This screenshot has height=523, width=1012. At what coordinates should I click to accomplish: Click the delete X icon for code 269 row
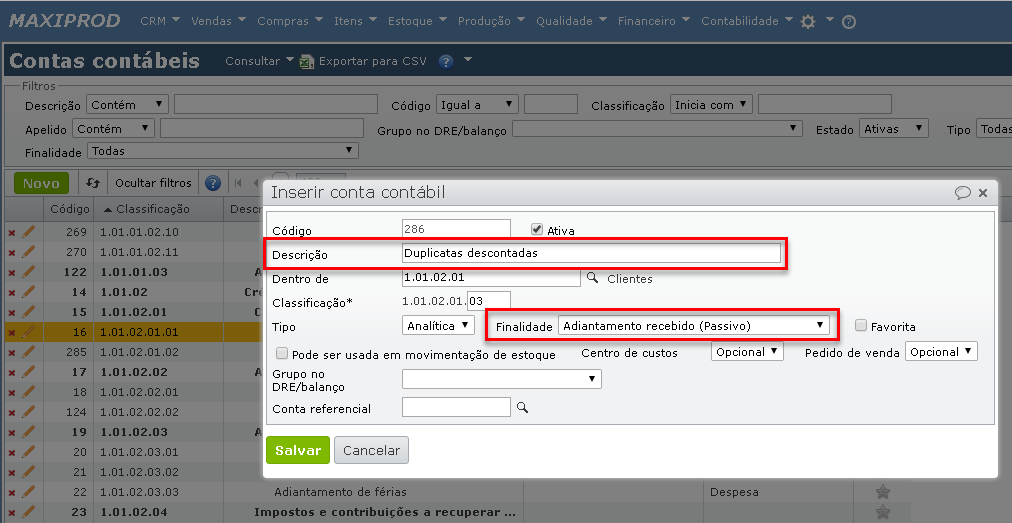coord(11,232)
